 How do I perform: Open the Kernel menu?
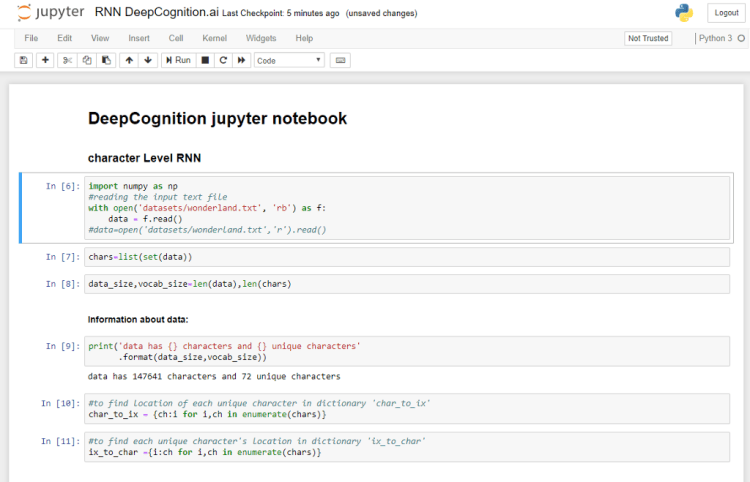tap(214, 38)
